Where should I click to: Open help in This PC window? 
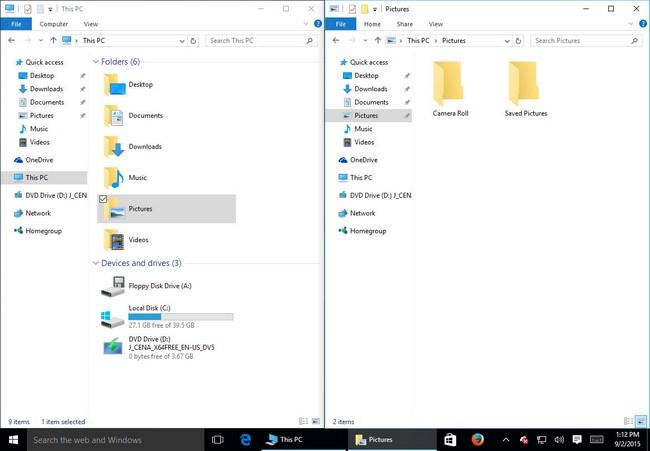(318, 24)
